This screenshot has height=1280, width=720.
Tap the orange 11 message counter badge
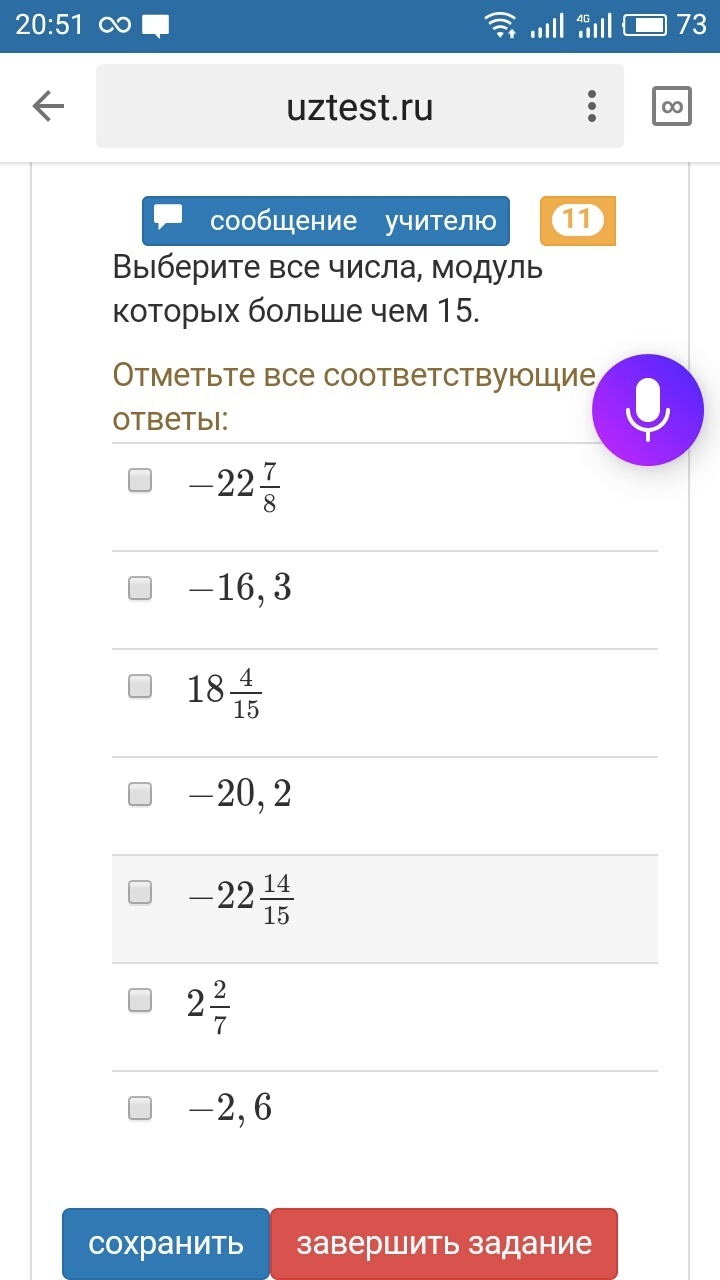click(577, 221)
